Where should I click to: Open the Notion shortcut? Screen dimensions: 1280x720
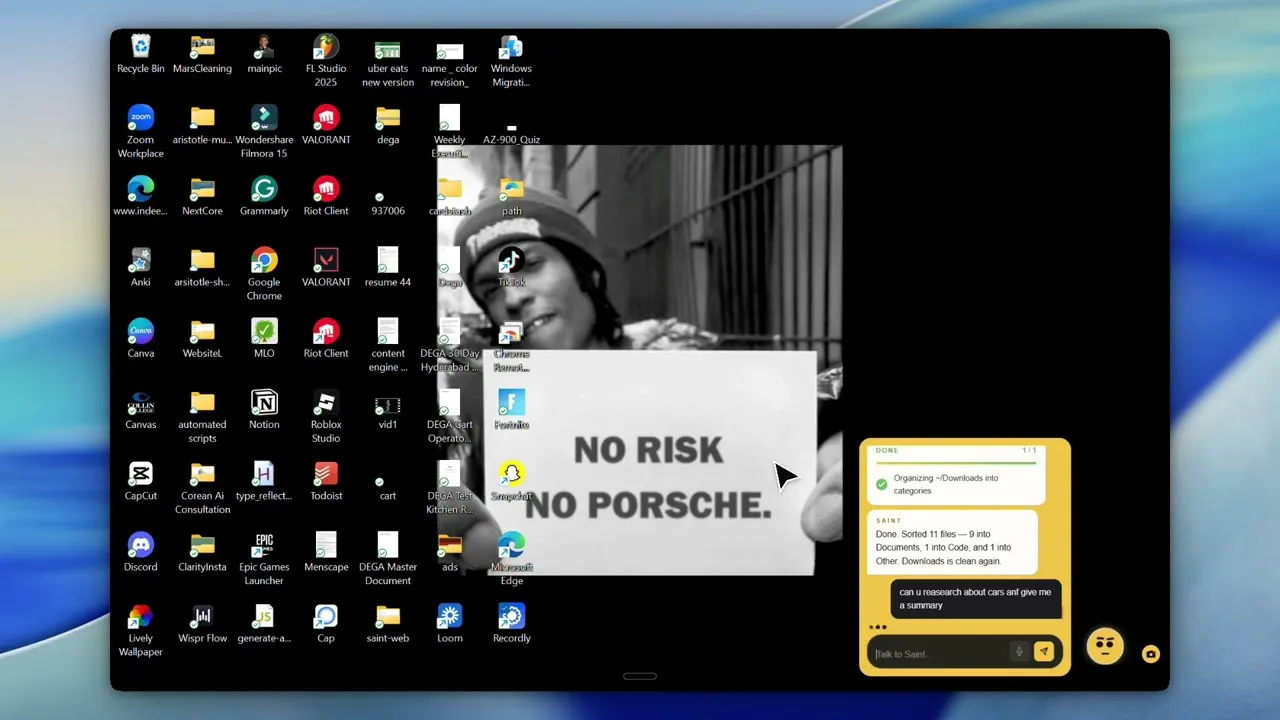(x=264, y=409)
